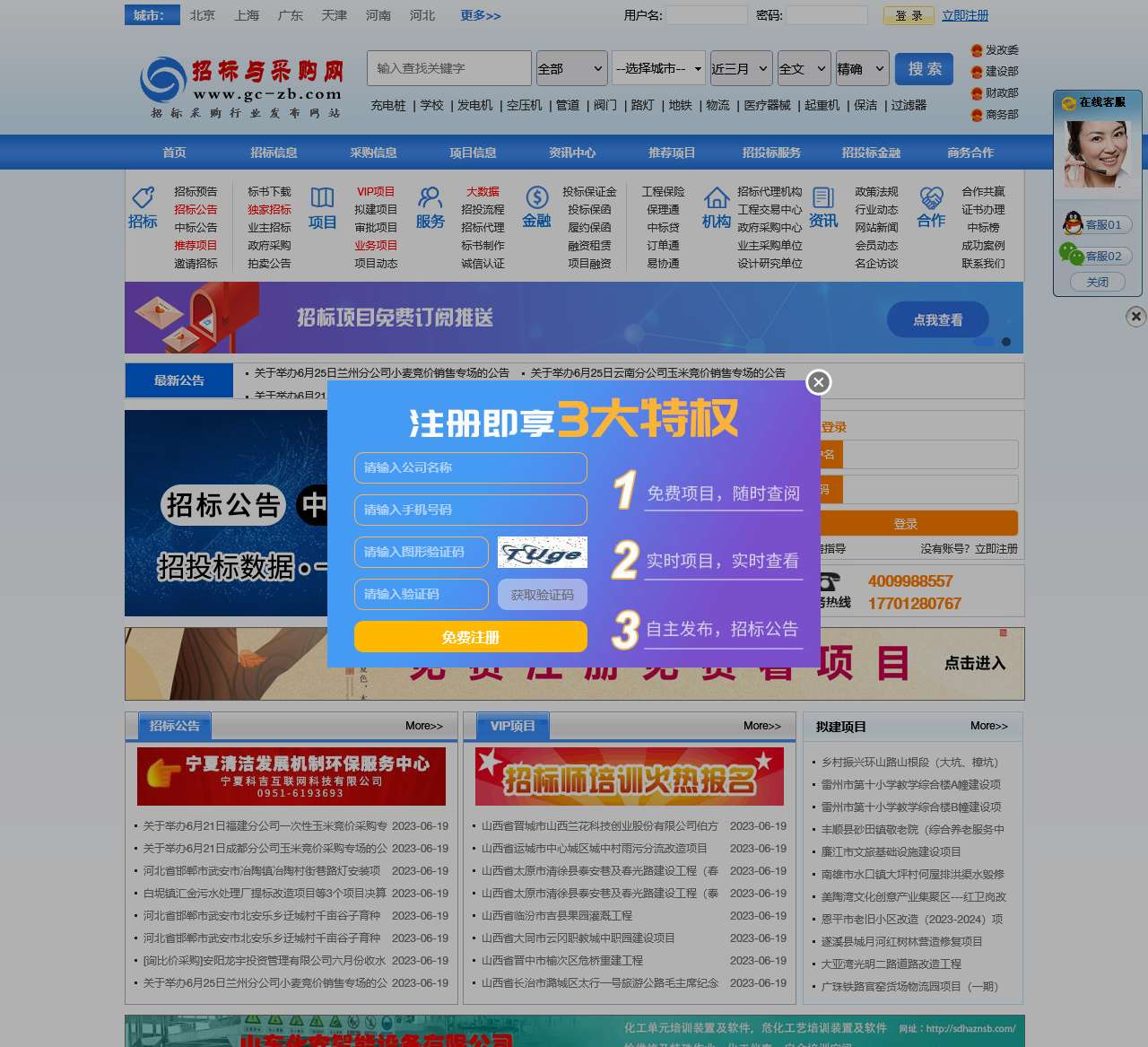The width and height of the screenshot is (1148, 1047).
Task: Select 上海 city link
Action: click(247, 15)
